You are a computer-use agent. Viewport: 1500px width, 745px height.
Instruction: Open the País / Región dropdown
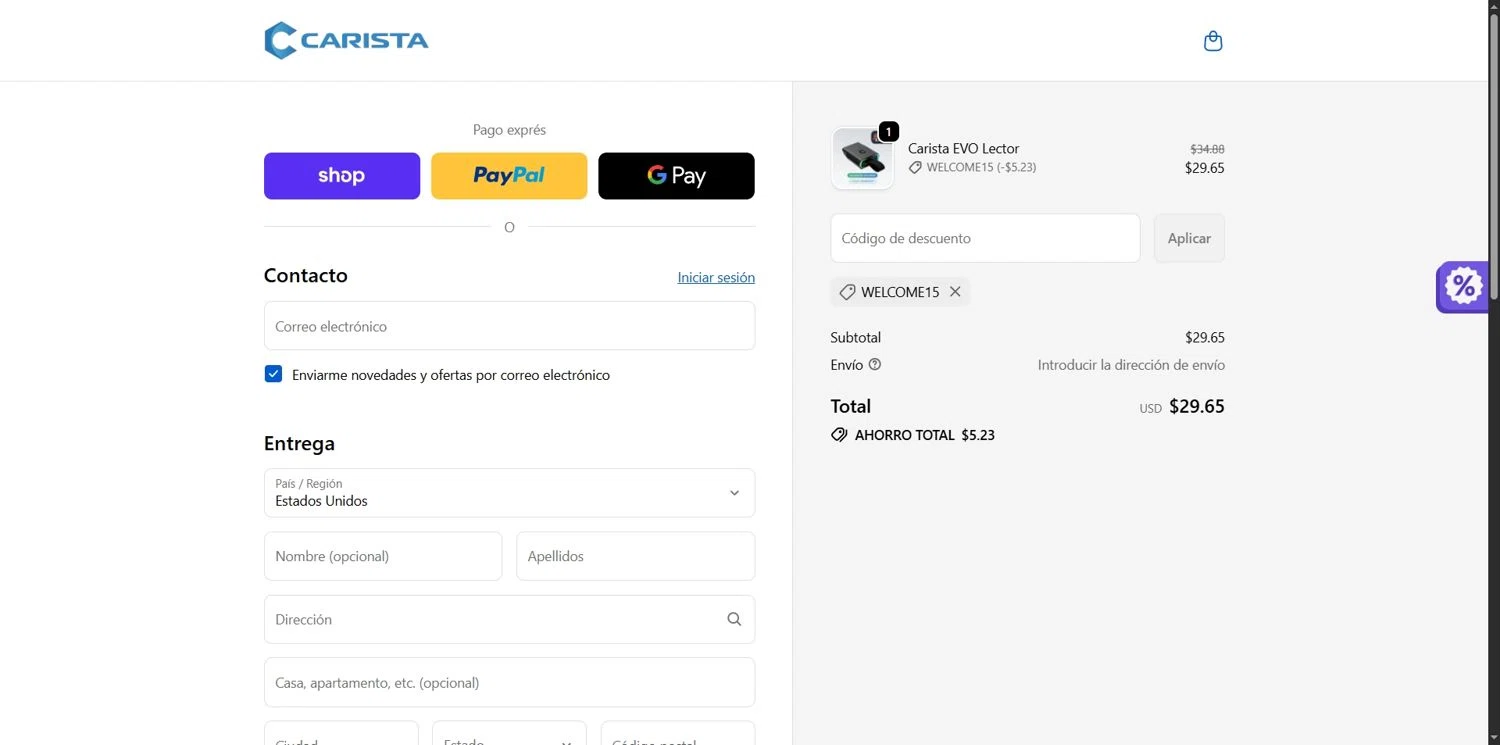(509, 493)
